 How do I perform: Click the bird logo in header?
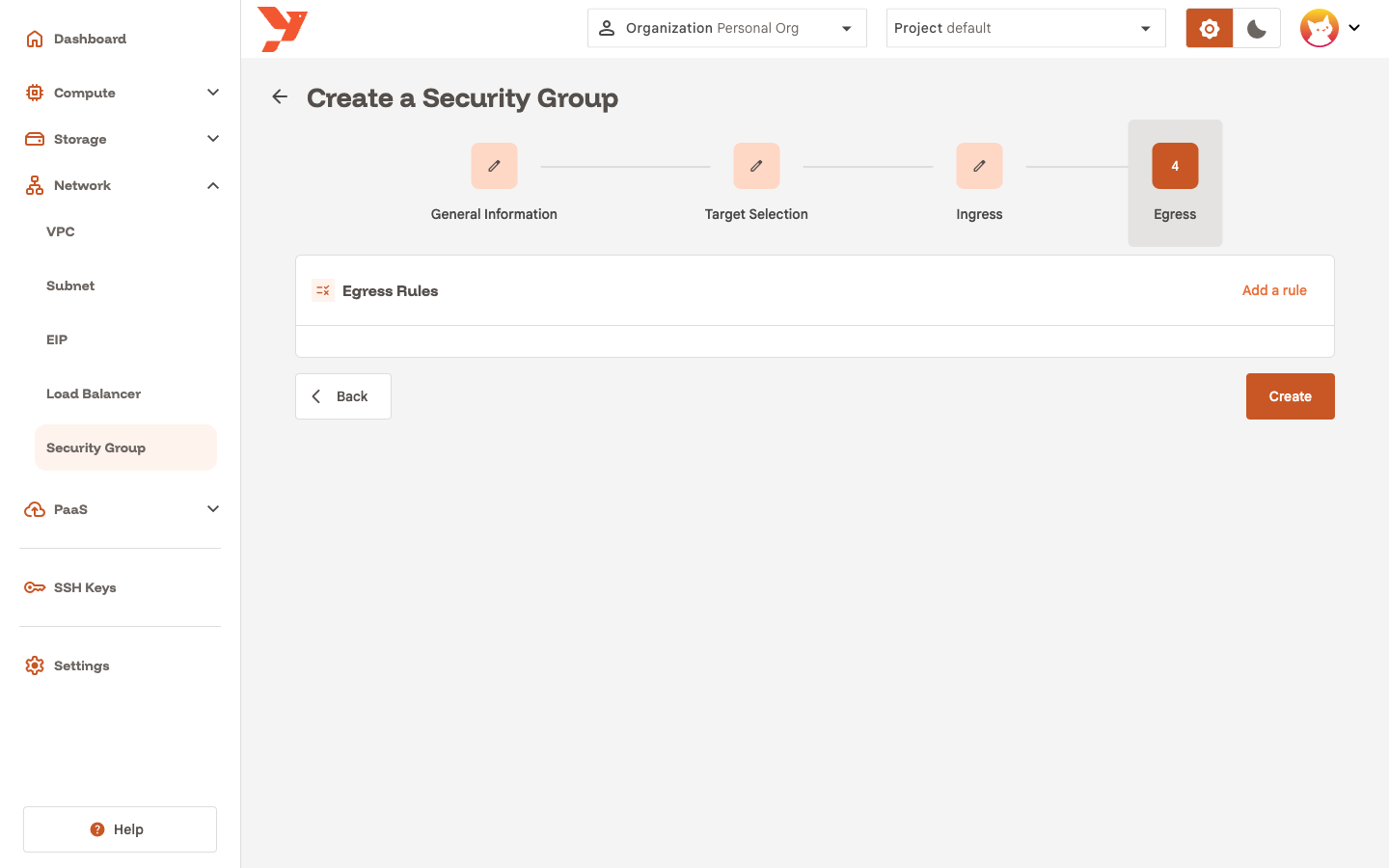pyautogui.click(x=283, y=29)
